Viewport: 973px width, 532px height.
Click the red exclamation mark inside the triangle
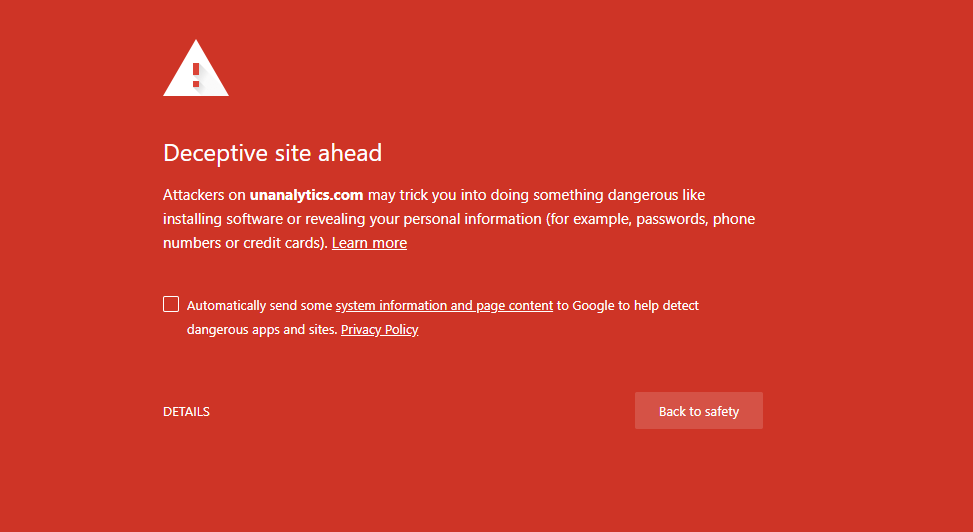[x=196, y=75]
